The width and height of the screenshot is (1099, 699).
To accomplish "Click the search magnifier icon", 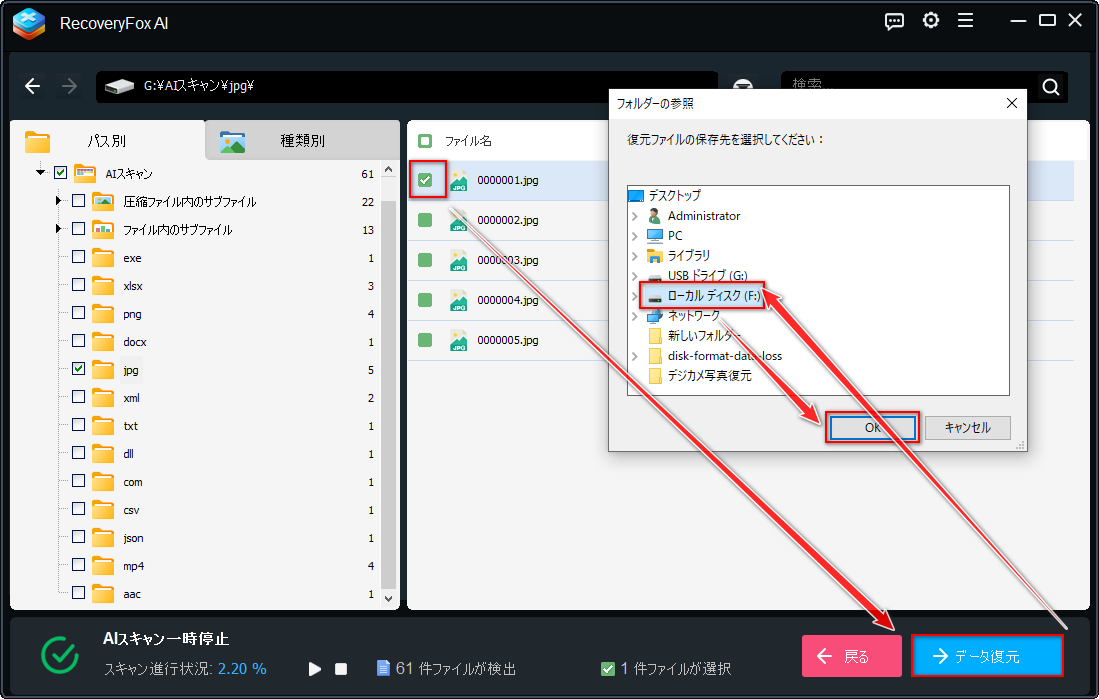I will tap(1050, 87).
